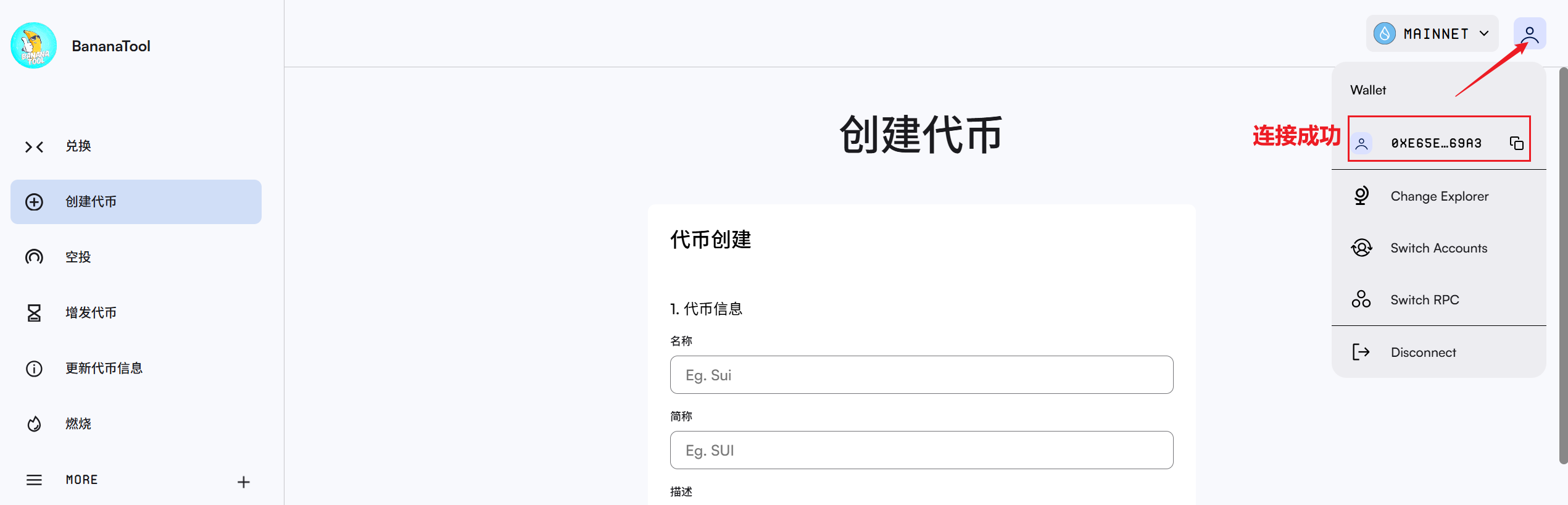Screen dimensions: 1568x505
Task: Click the info icon for 更新代币信息
Action: tap(34, 369)
